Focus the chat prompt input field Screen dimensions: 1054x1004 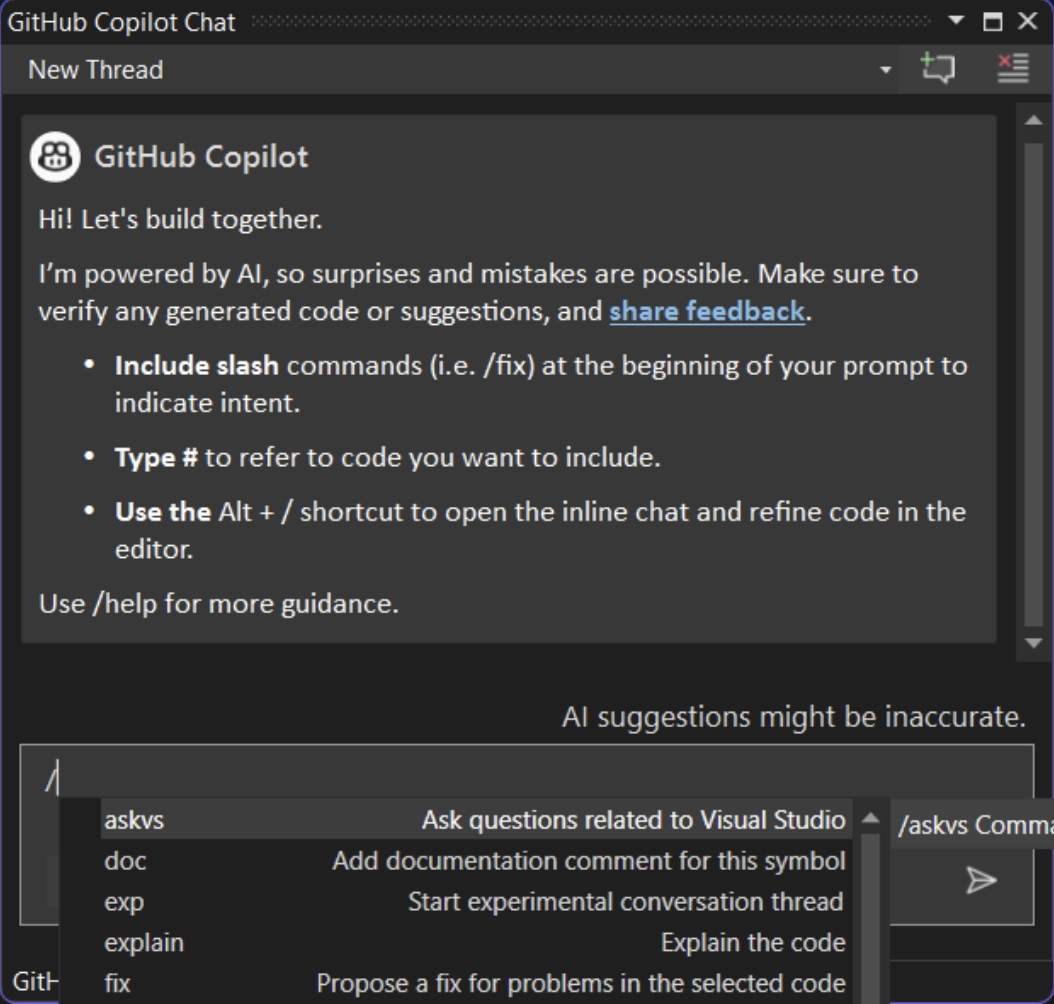500,775
